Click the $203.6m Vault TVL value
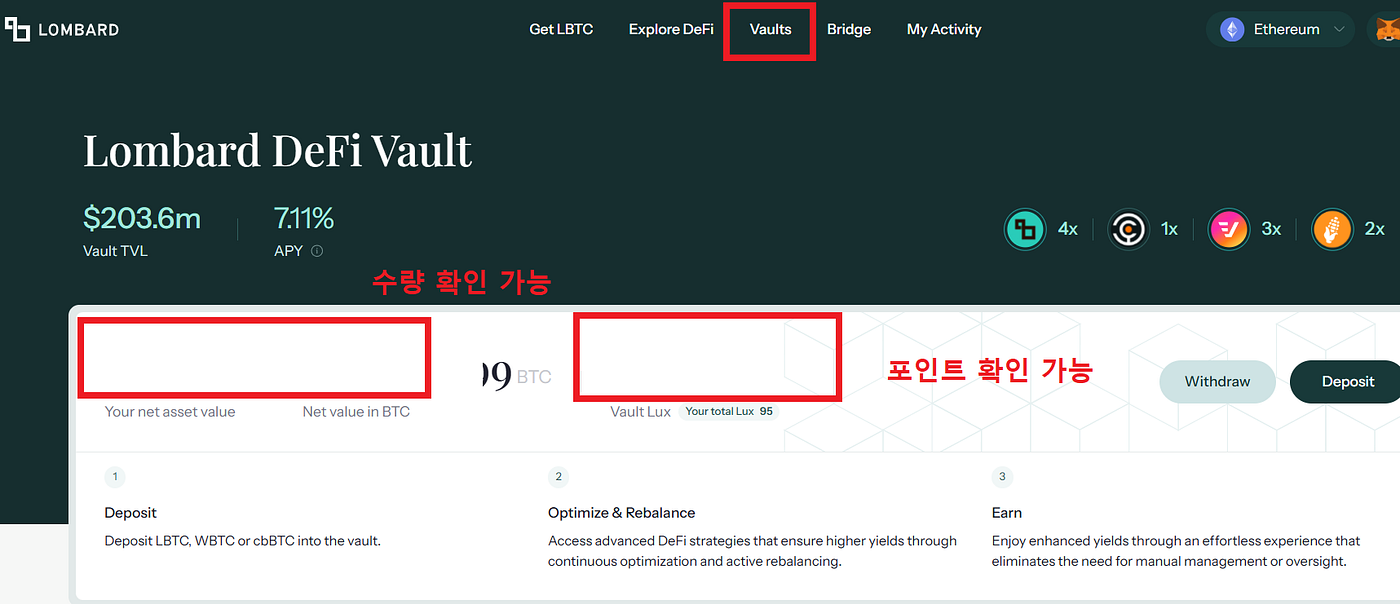1400x604 pixels. (x=142, y=217)
